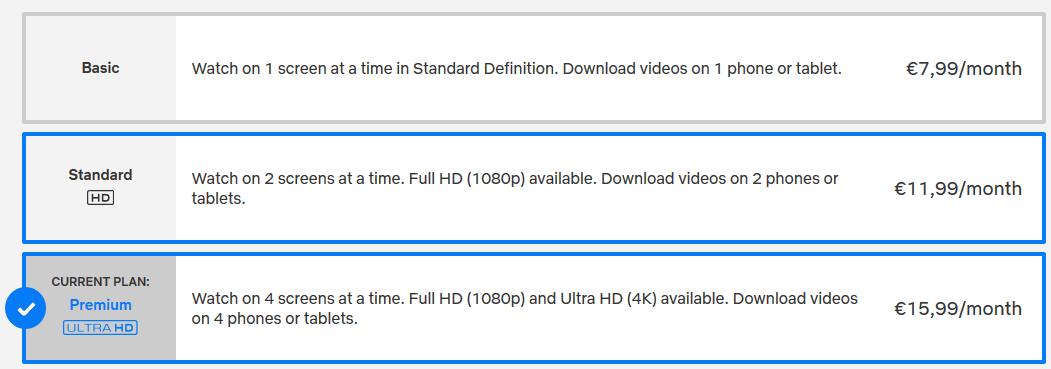Screen dimensions: 1051x369
Task: Select the Standard plan row
Action: click(x=534, y=188)
